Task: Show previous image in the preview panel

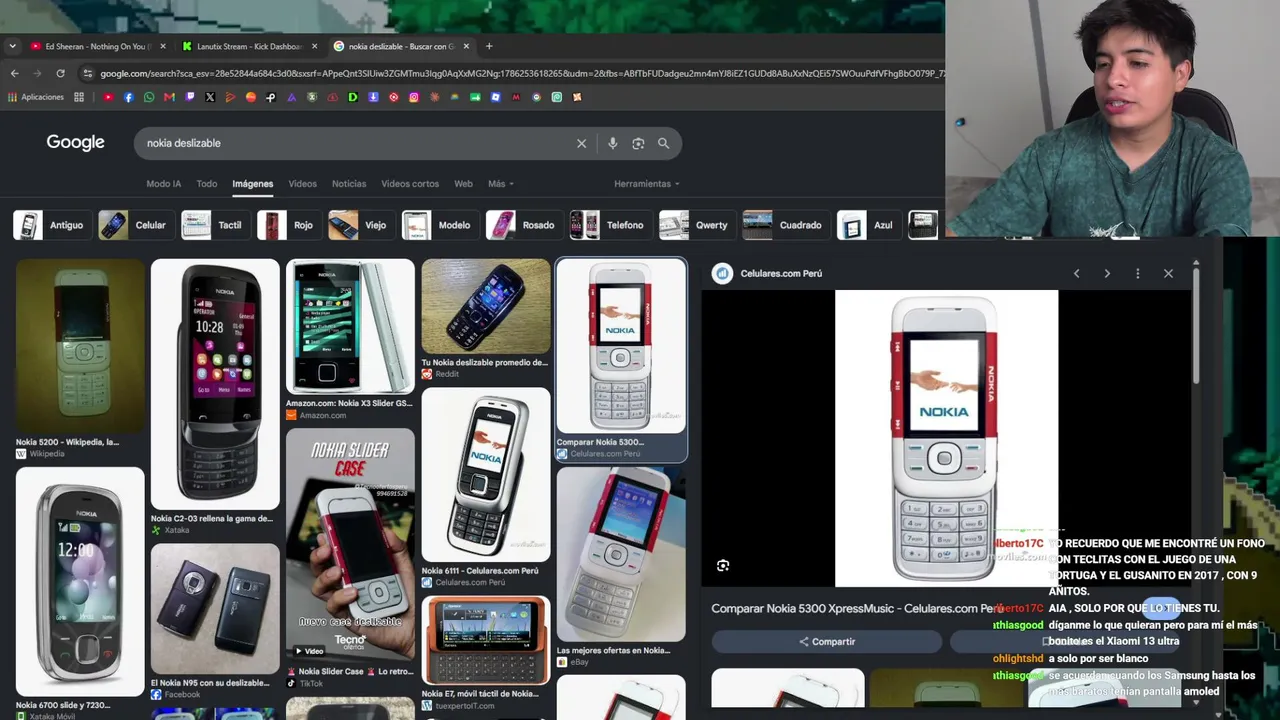Action: point(1076,273)
